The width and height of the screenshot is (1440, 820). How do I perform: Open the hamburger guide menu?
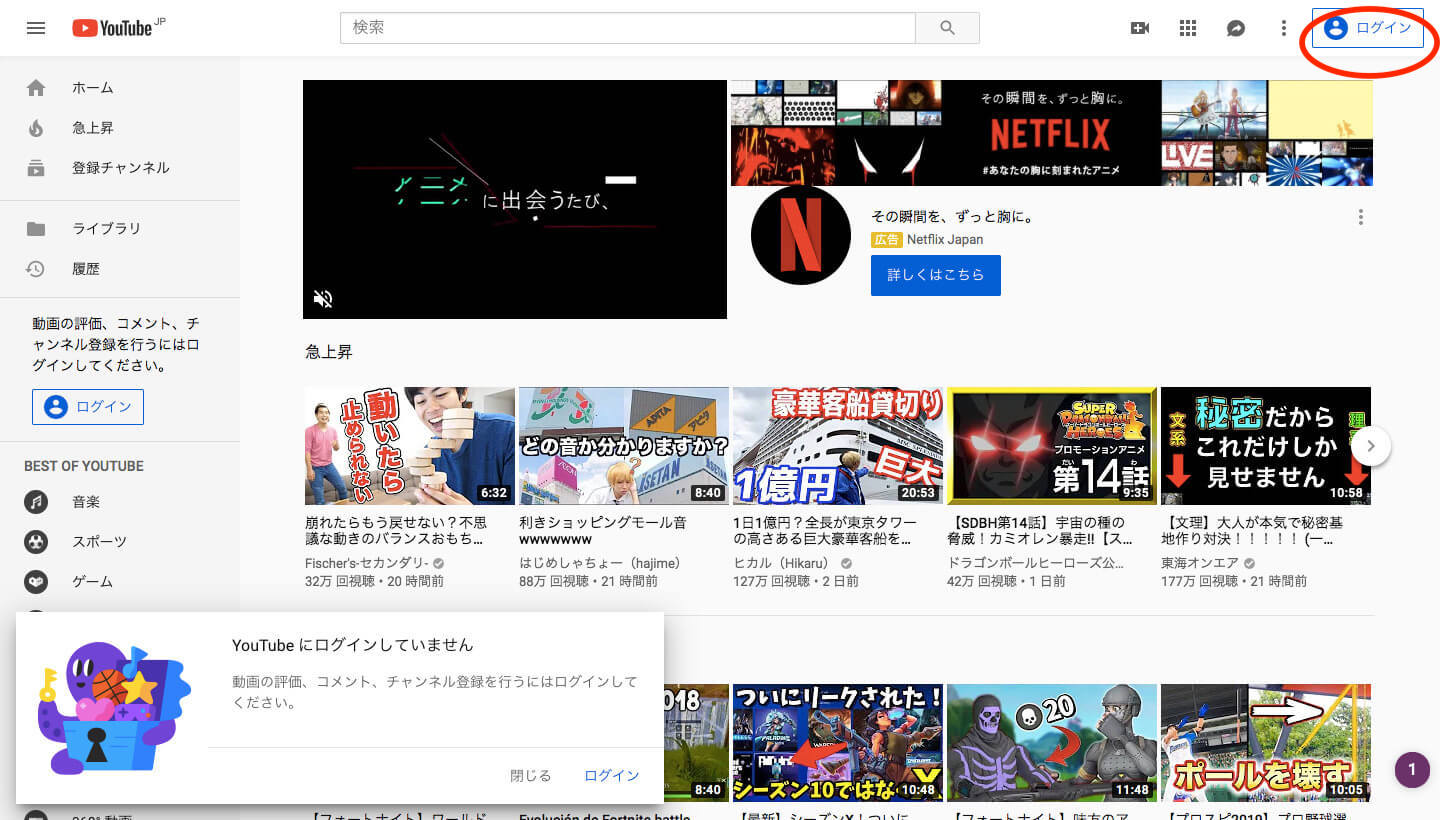coord(36,28)
